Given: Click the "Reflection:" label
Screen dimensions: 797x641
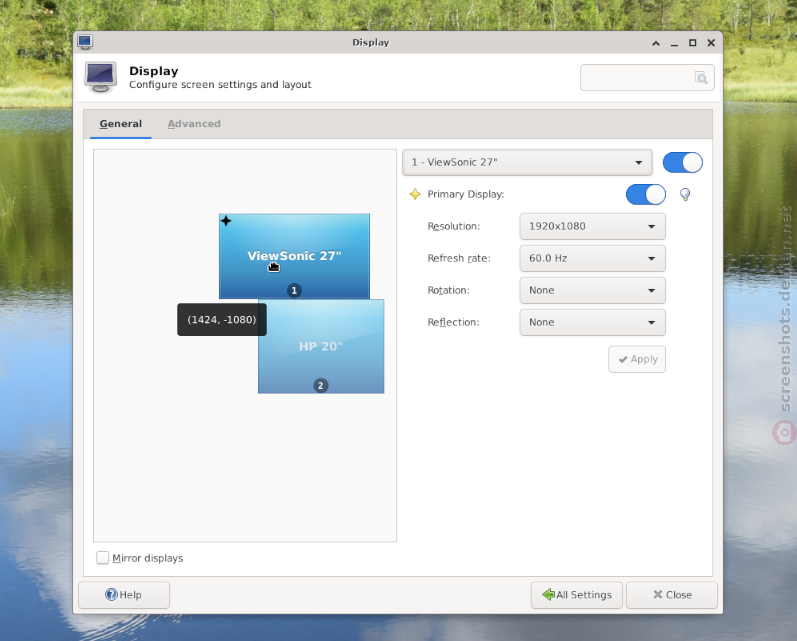Looking at the screenshot, I should (x=453, y=322).
